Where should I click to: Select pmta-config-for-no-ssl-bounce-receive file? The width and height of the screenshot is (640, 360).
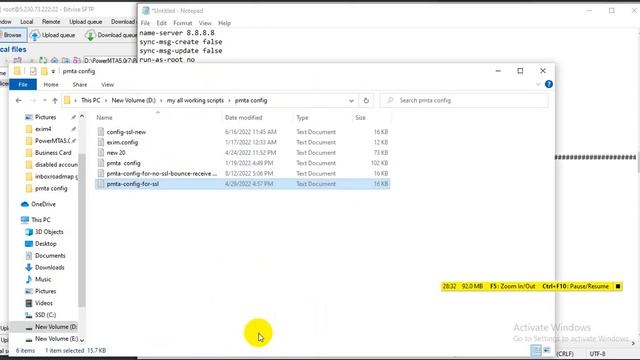pyautogui.click(x=242, y=173)
